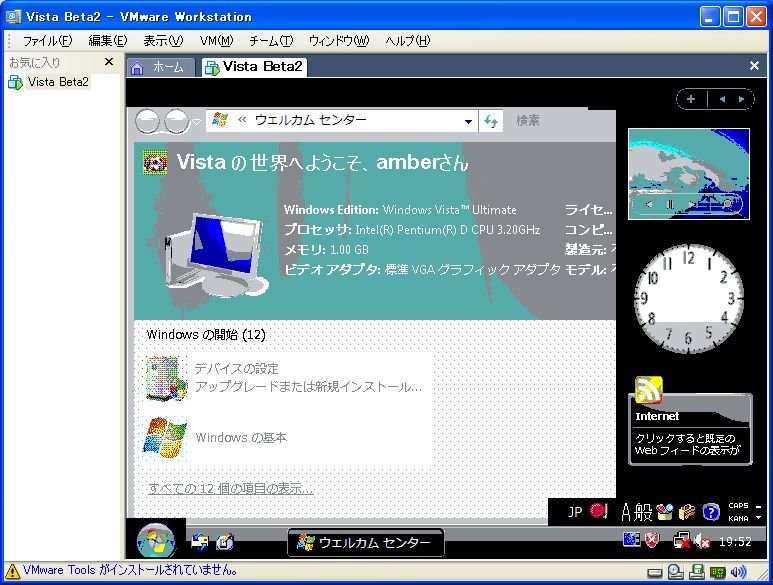Open the 編集(E) menu
This screenshot has width=773, height=585.
tap(107, 41)
